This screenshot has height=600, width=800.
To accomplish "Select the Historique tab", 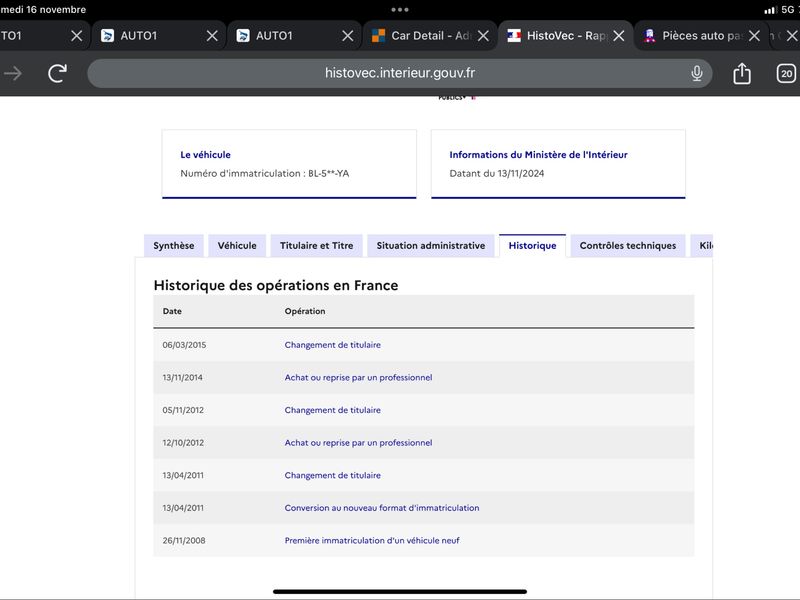I will click(532, 245).
